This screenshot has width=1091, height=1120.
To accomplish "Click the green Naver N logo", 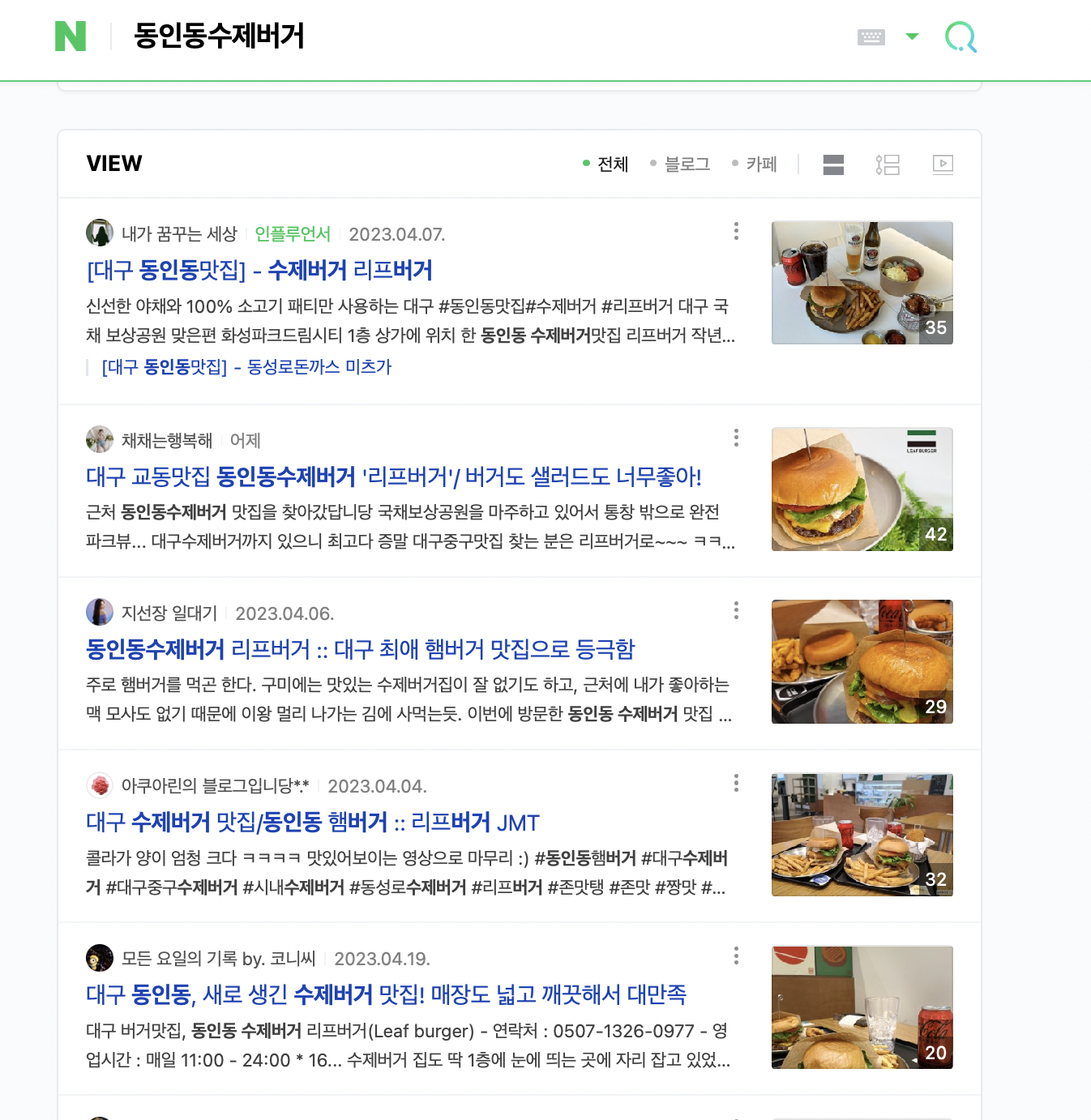I will [71, 36].
